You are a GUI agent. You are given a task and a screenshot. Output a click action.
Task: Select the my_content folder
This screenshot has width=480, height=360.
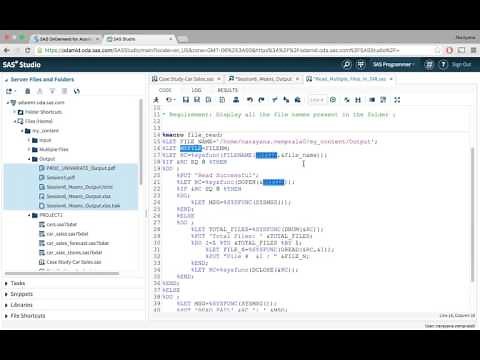coord(46,131)
